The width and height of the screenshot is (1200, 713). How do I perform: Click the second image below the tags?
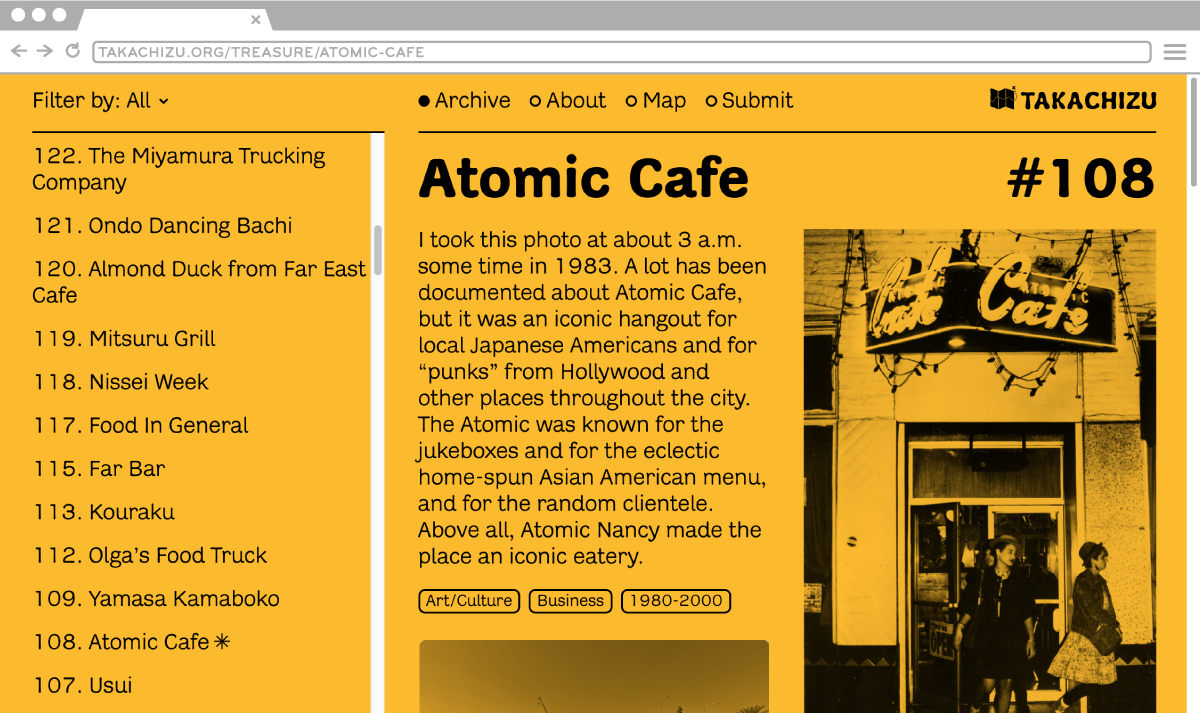594,677
